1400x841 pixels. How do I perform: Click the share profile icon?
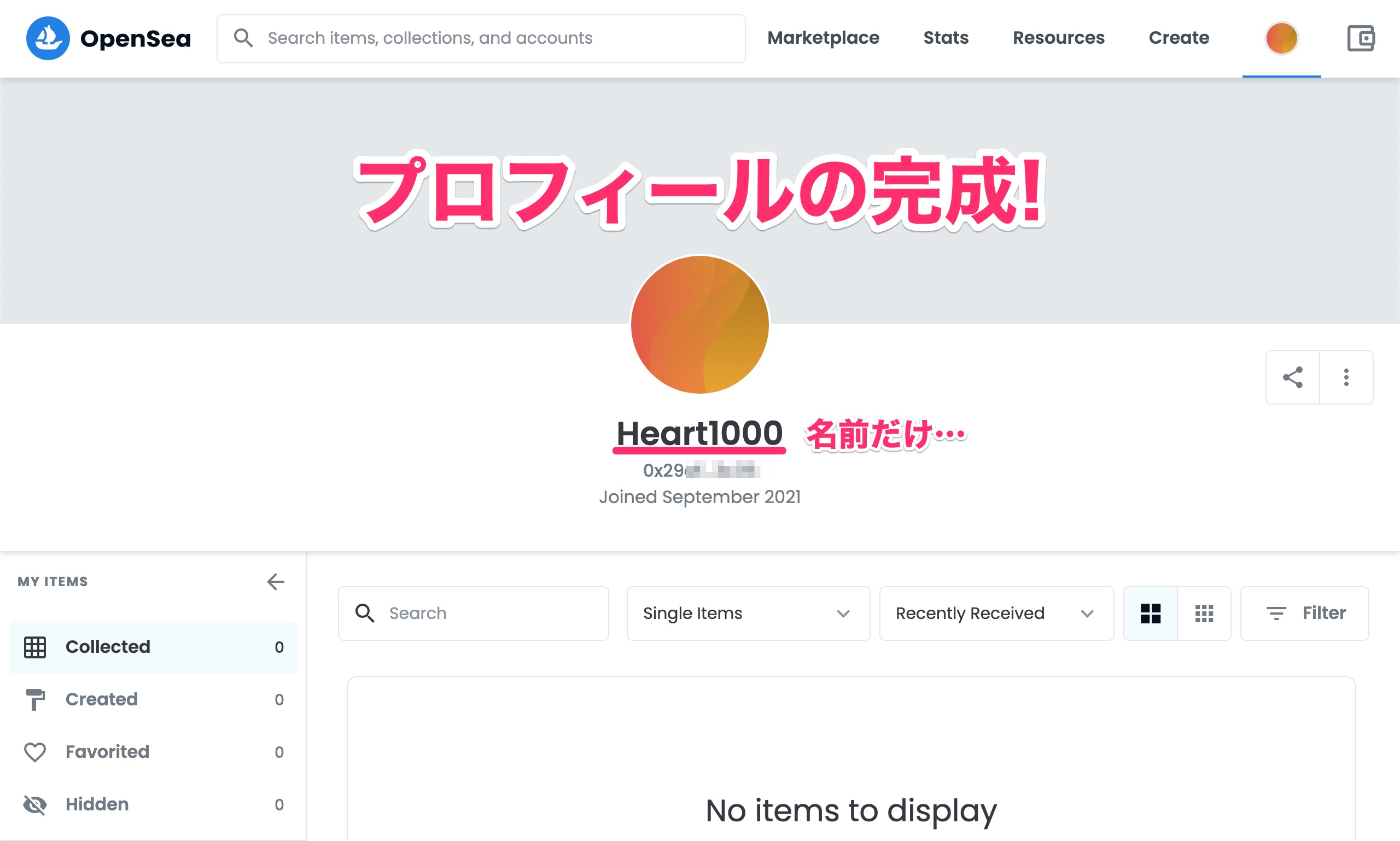coord(1292,377)
